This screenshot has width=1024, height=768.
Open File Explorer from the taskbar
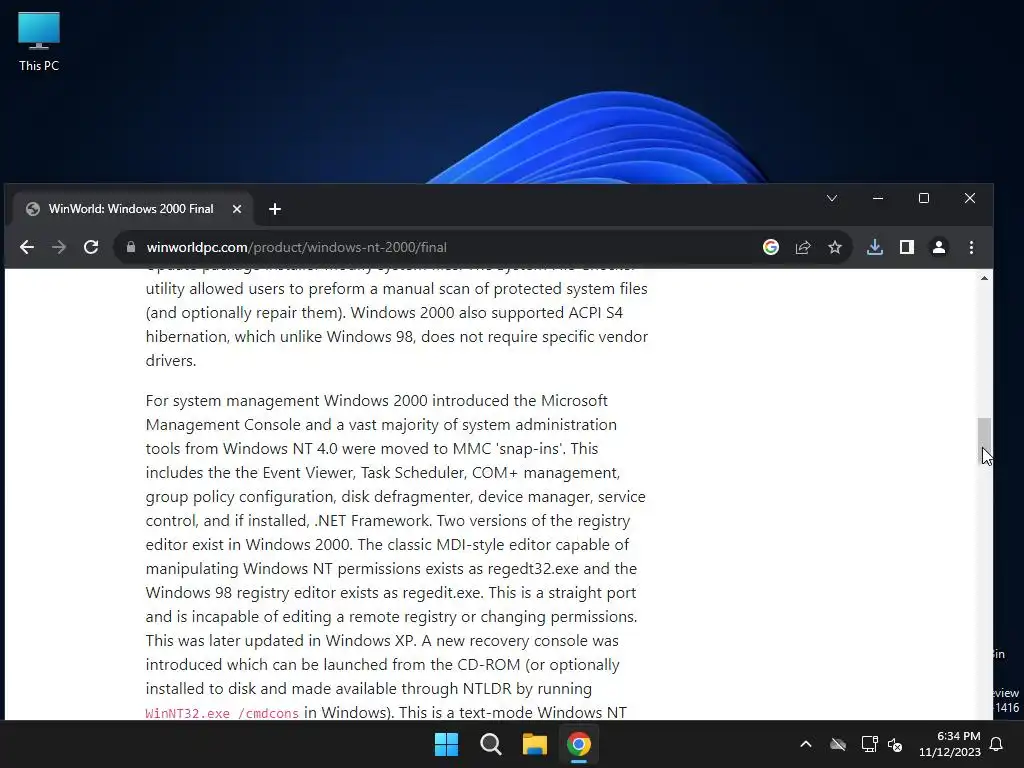tap(534, 744)
